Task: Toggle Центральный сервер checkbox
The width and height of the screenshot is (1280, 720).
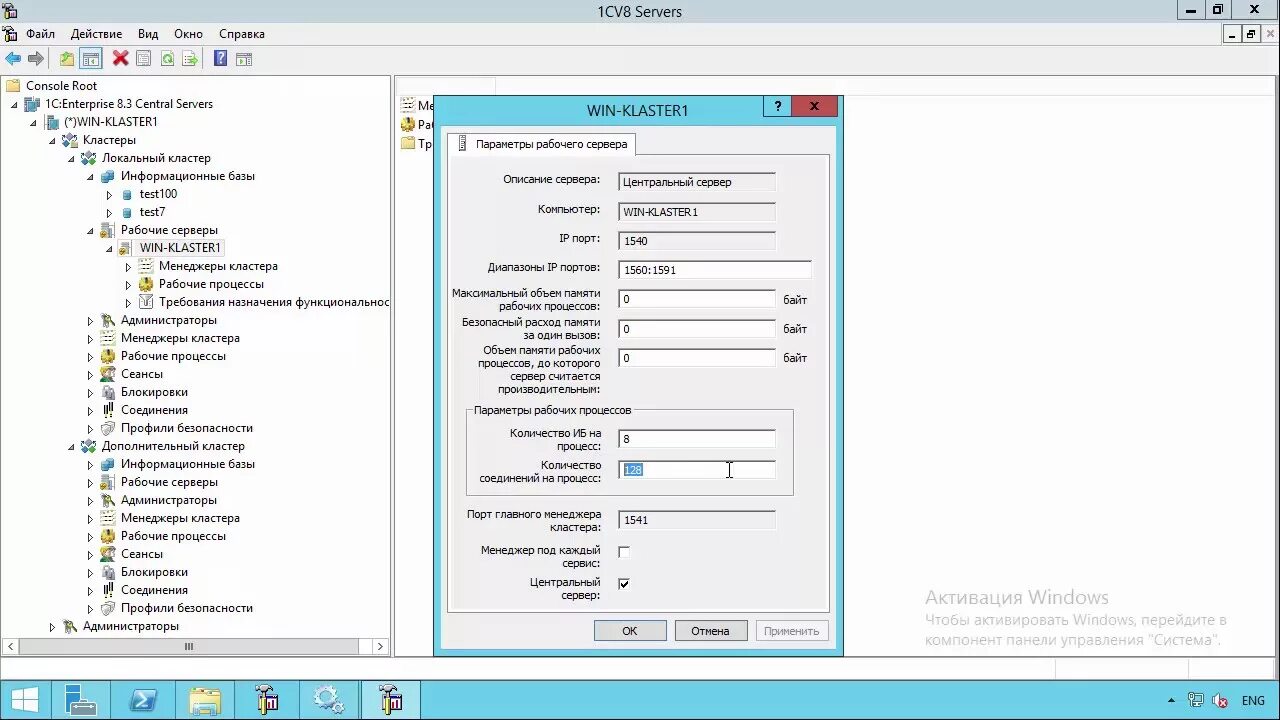Action: [x=624, y=584]
